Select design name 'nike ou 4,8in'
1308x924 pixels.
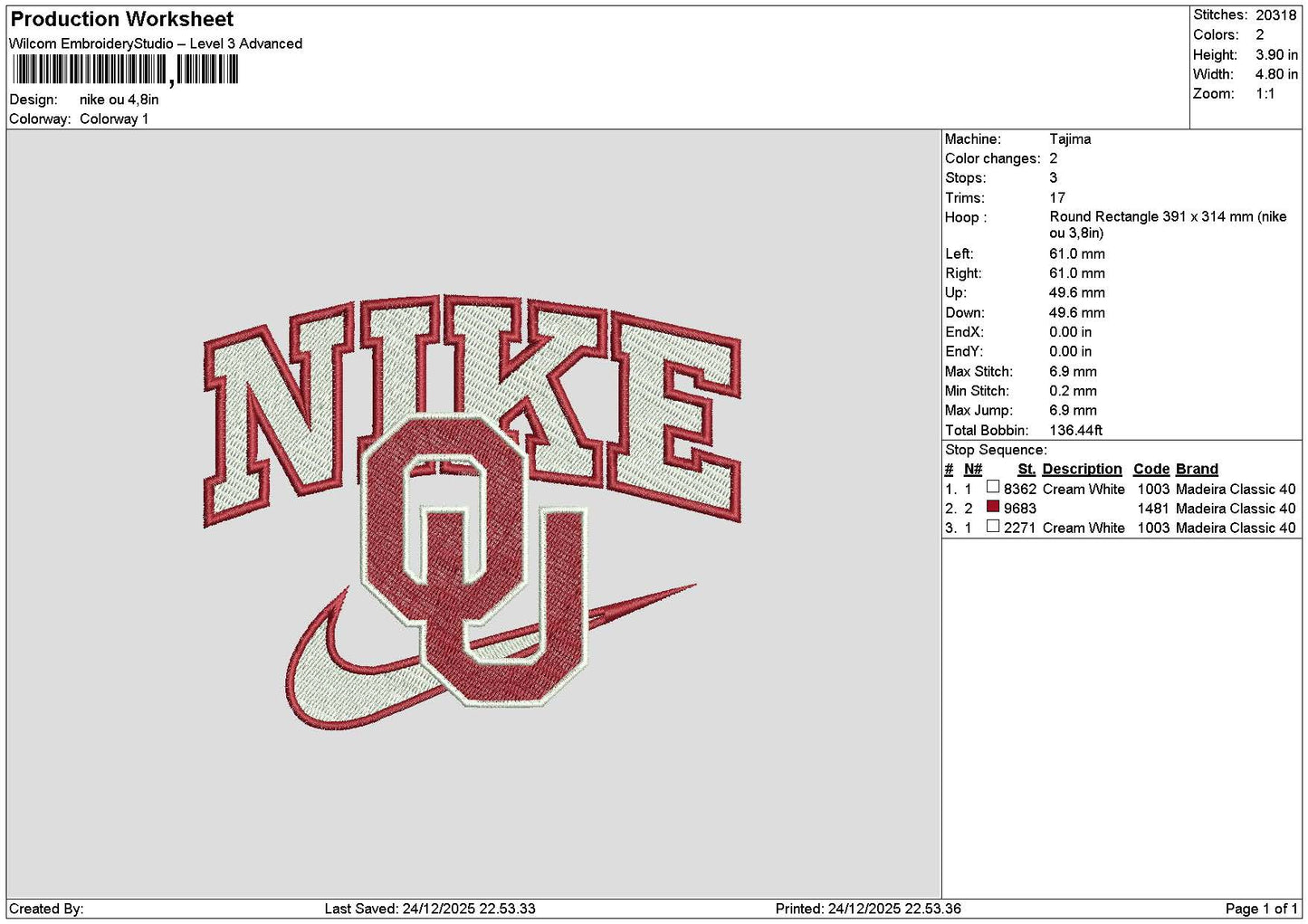119,100
